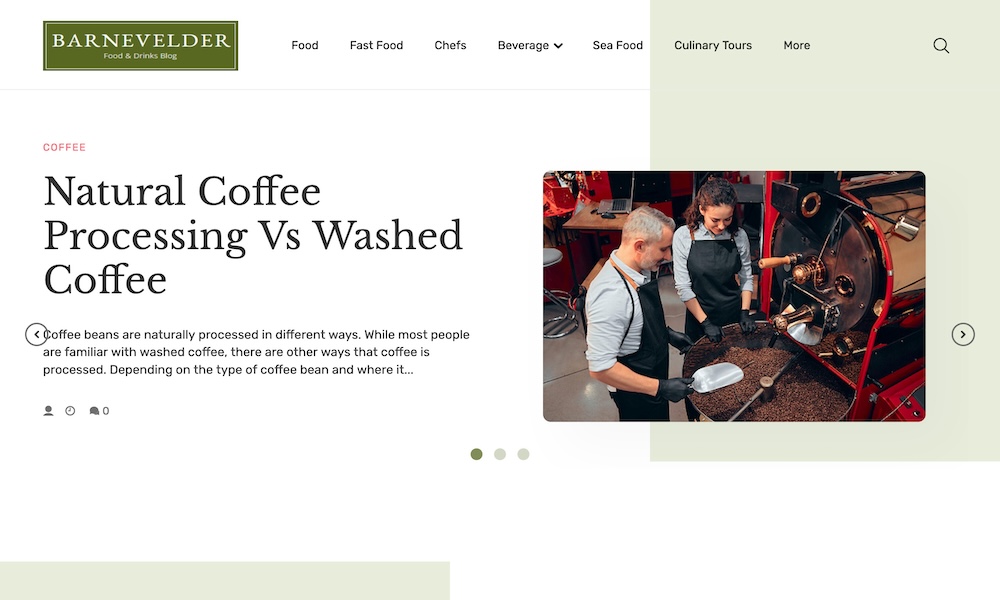The image size is (1000, 600).
Task: Click the clock date icon
Action: pyautogui.click(x=70, y=411)
